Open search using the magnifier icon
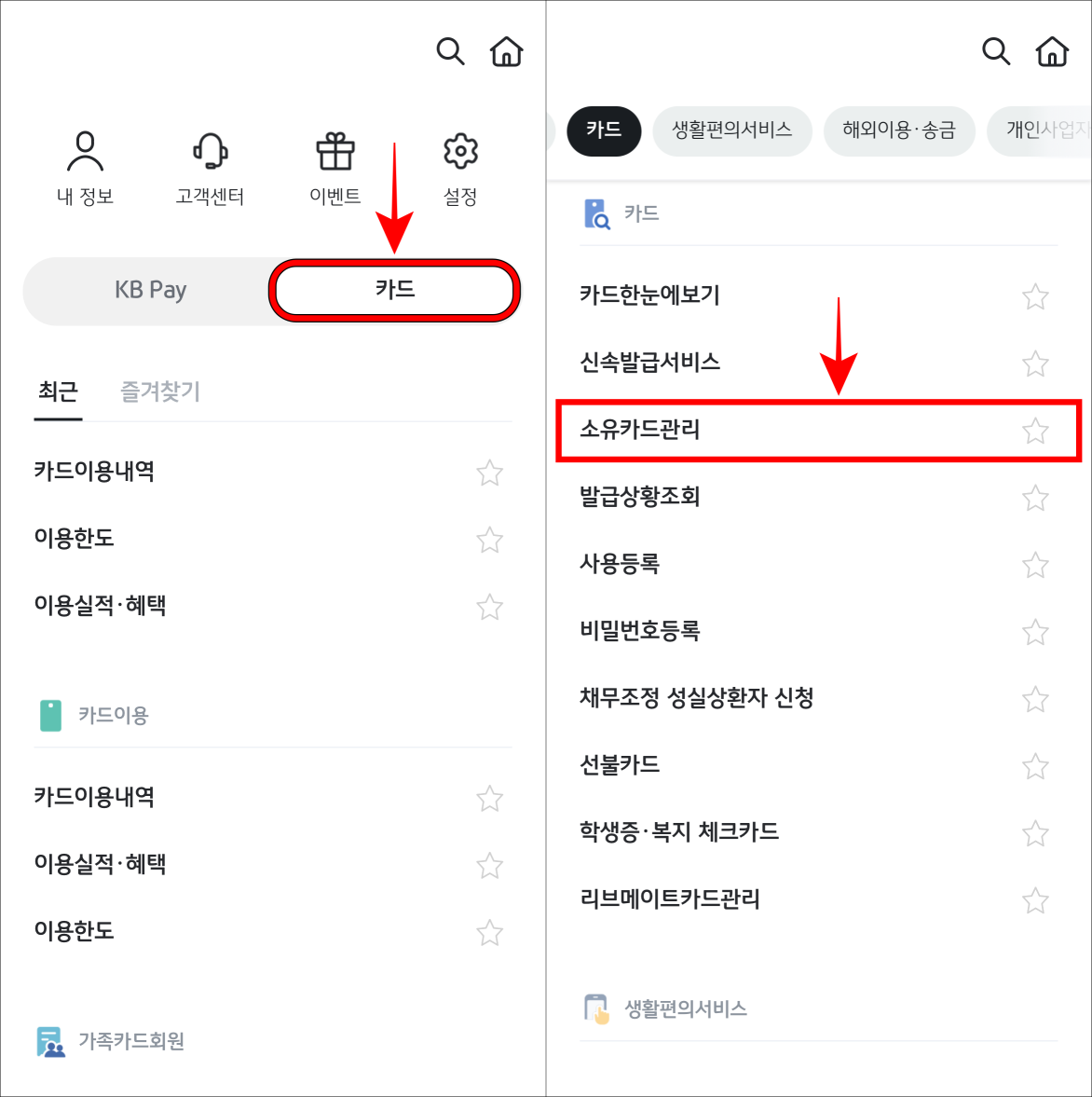The width and height of the screenshot is (1092, 1097). (451, 52)
